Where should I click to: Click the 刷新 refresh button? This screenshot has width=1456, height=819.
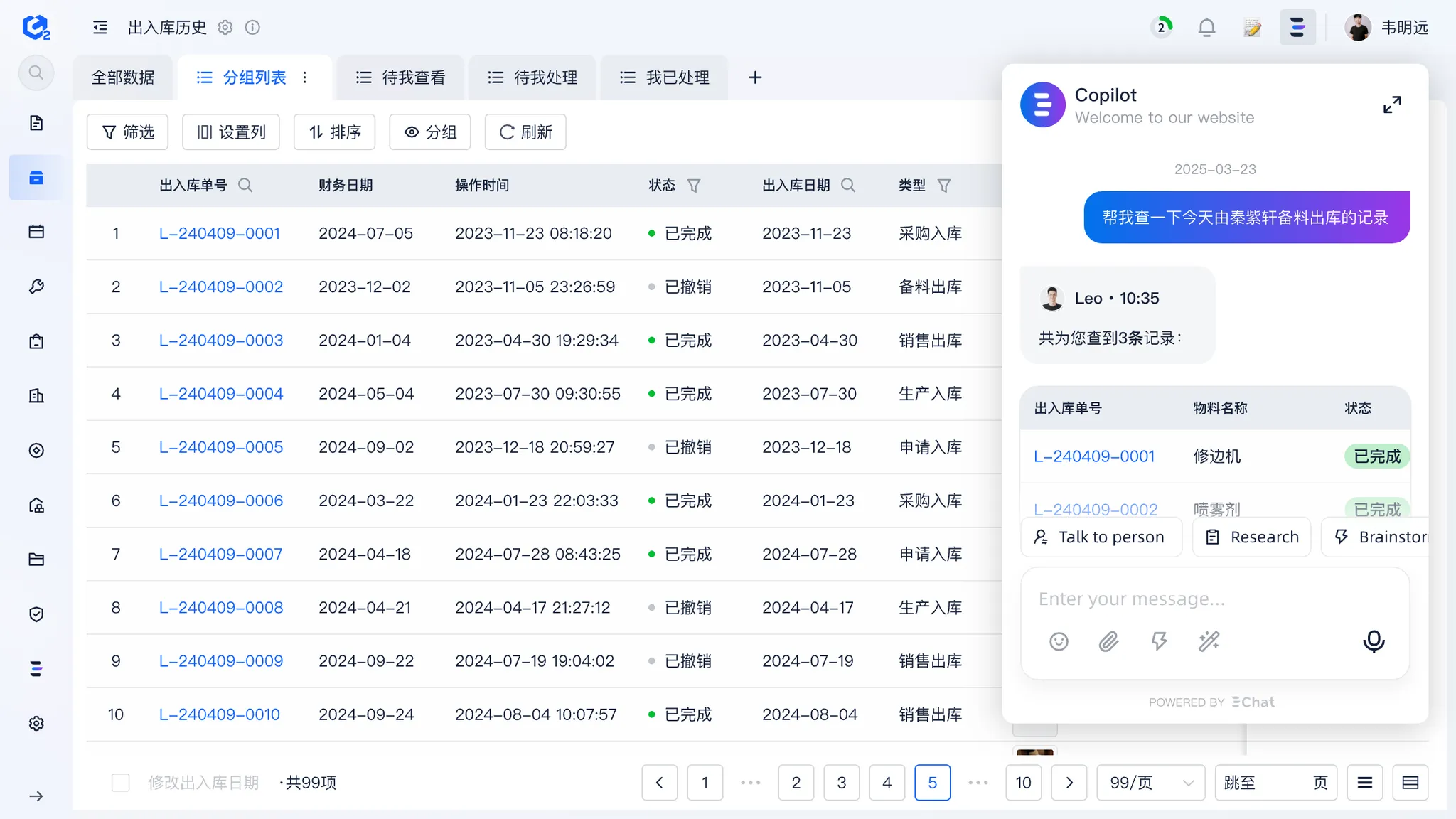tap(525, 132)
